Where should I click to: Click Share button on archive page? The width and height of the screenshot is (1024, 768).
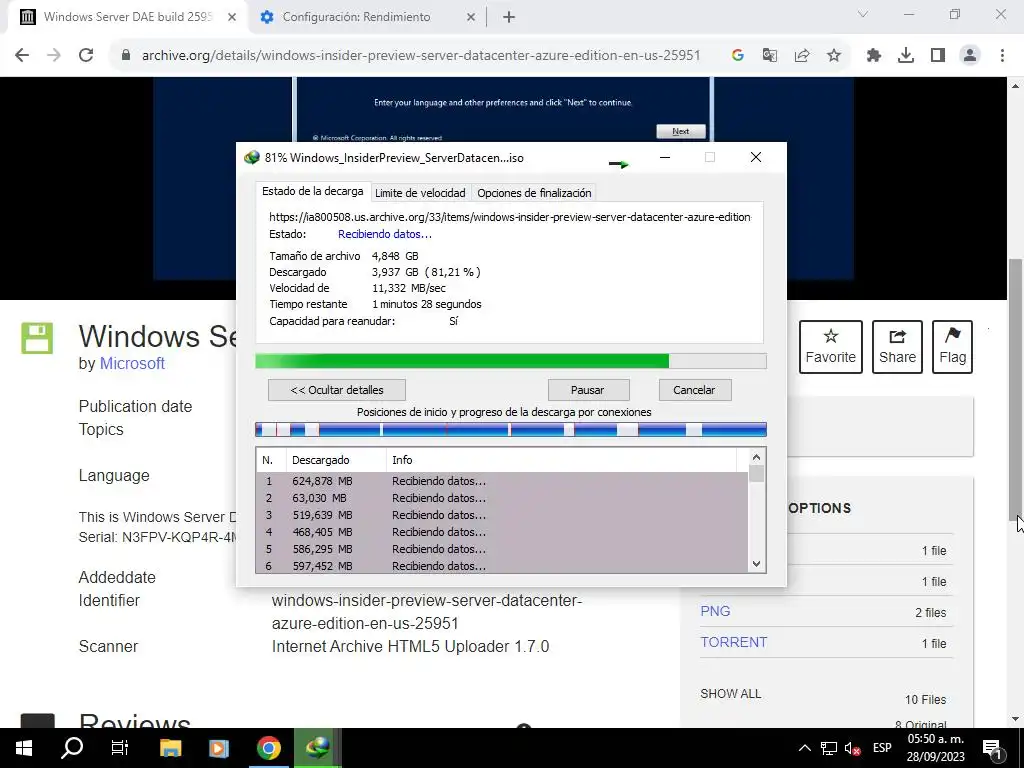point(897,347)
